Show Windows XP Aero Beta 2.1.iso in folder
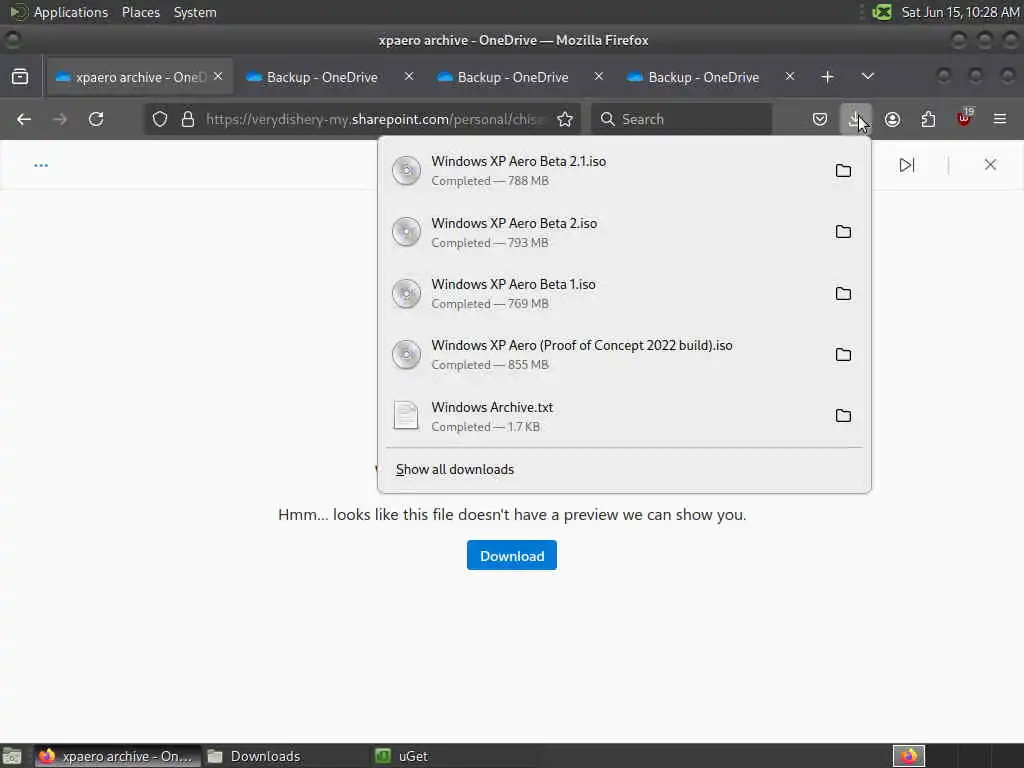The height and width of the screenshot is (768, 1024). tap(843, 170)
